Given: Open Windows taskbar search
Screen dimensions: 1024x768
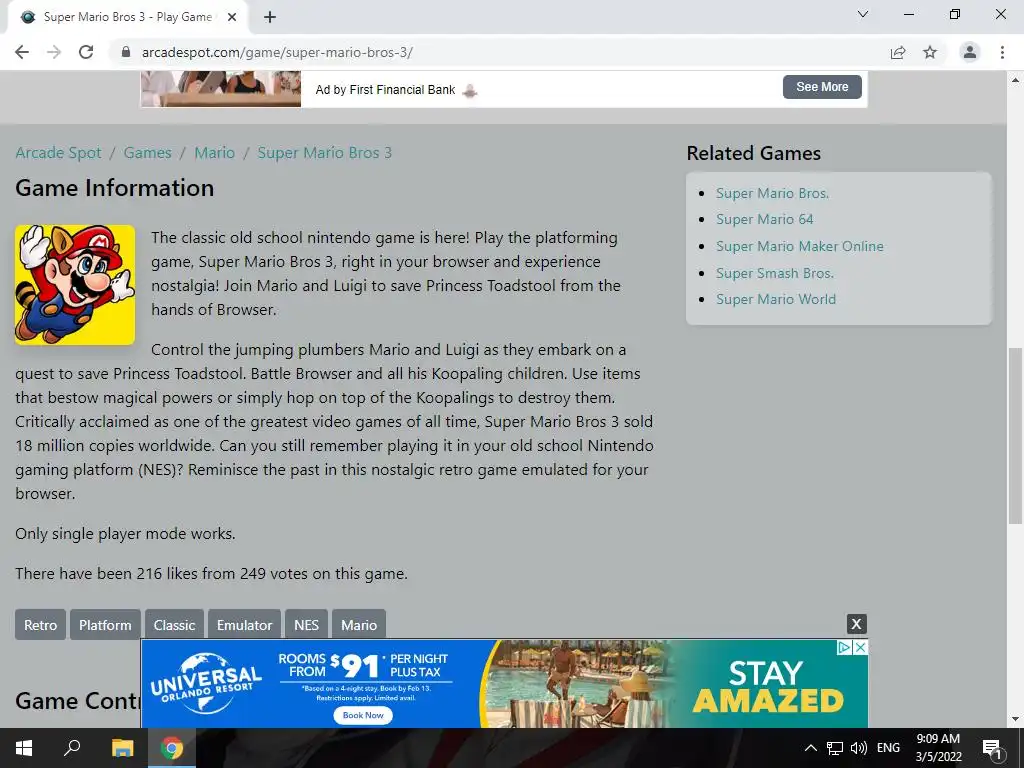Looking at the screenshot, I should point(72,748).
